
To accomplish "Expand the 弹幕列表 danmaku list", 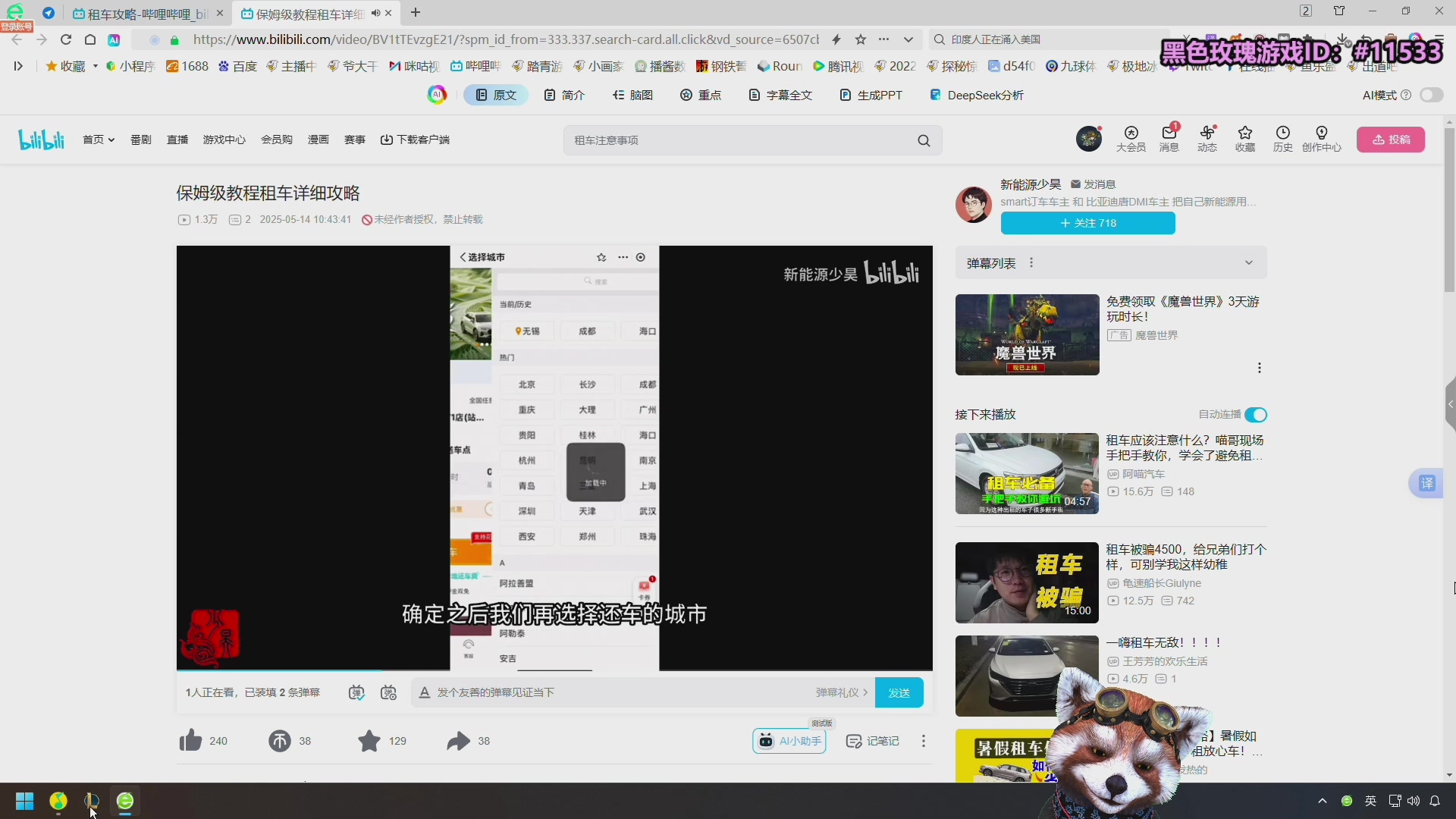I will (1248, 262).
